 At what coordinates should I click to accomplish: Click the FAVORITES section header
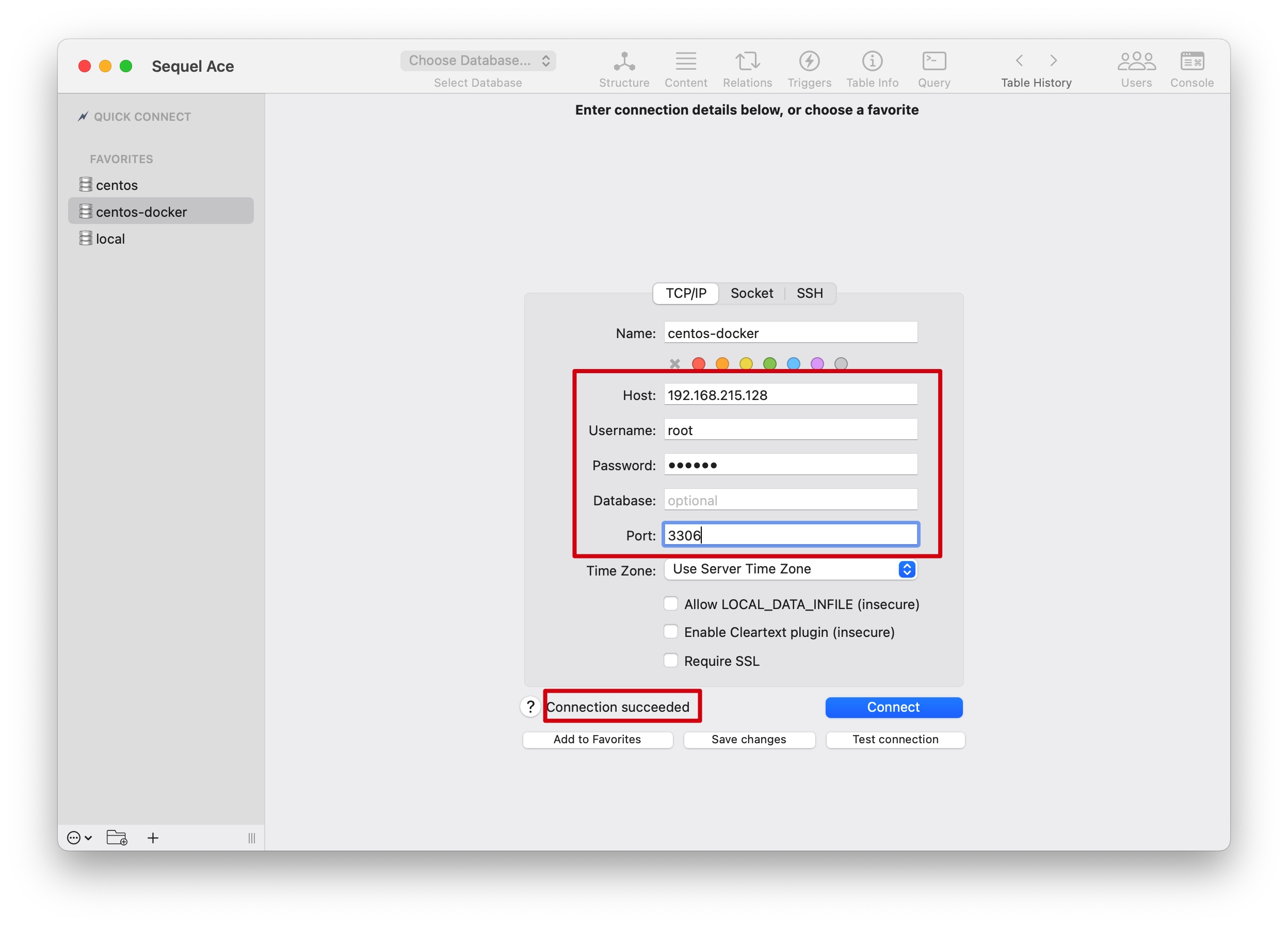click(122, 159)
